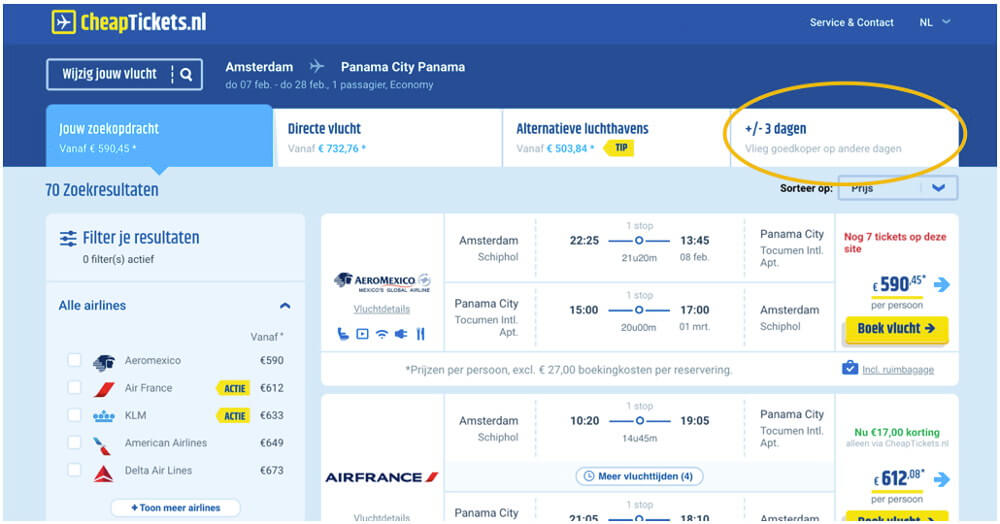Check the KLM airline checkbox

[75, 416]
